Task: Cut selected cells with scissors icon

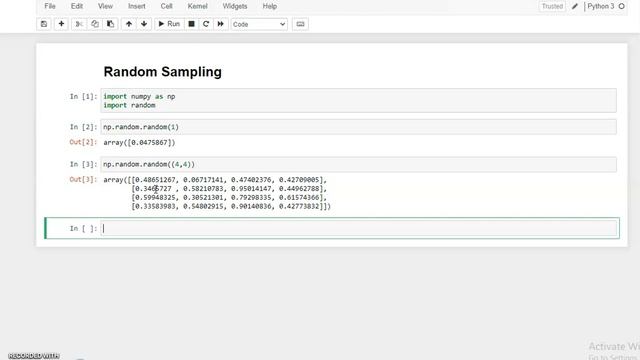Action: [79, 24]
